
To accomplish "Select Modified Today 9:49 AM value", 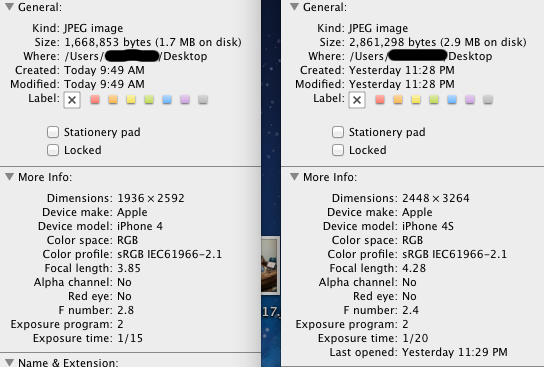I will pyautogui.click(x=105, y=84).
